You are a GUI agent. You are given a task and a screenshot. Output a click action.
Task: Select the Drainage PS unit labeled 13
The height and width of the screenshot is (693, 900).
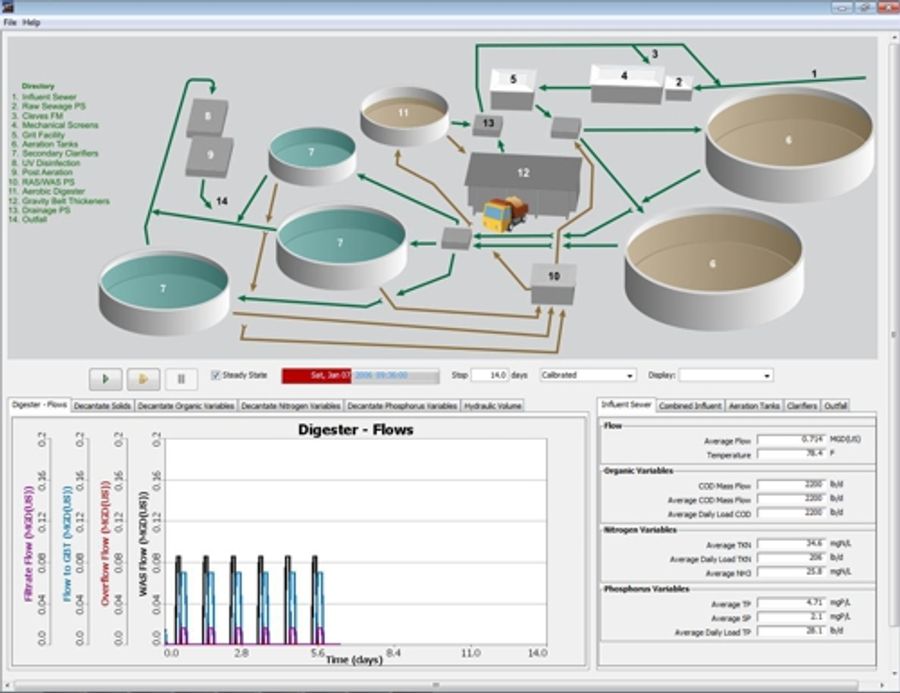click(x=489, y=124)
